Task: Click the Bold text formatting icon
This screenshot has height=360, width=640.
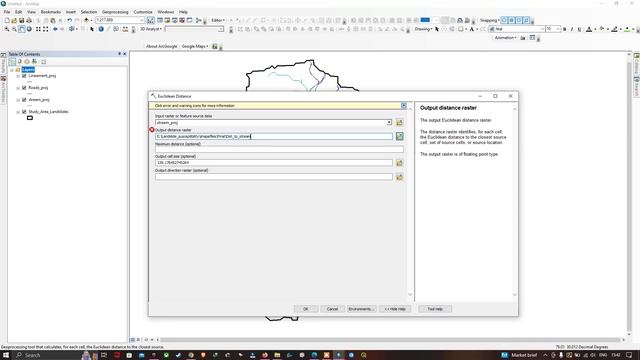Action: point(564,29)
